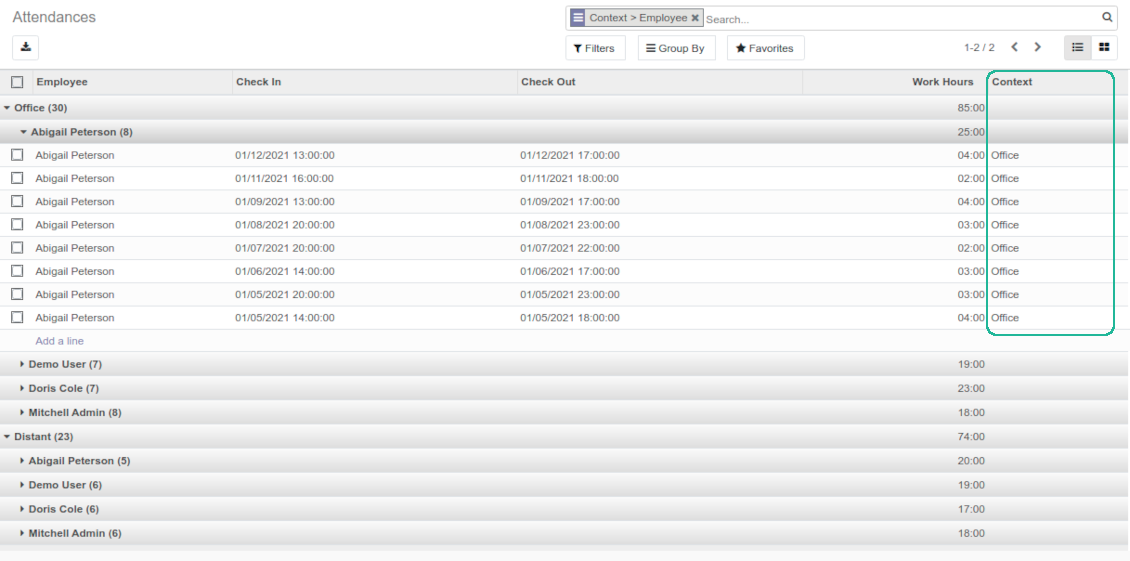The width and height of the screenshot is (1130, 561).
Task: Click the search magnifier icon
Action: tap(1107, 18)
